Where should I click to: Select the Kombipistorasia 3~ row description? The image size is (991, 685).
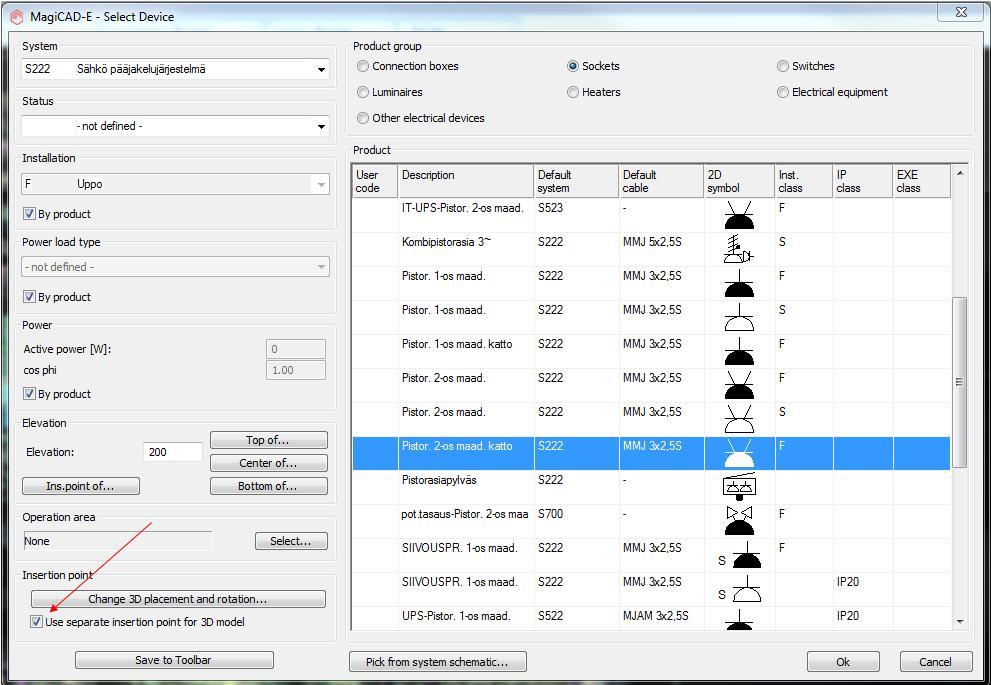pos(446,242)
